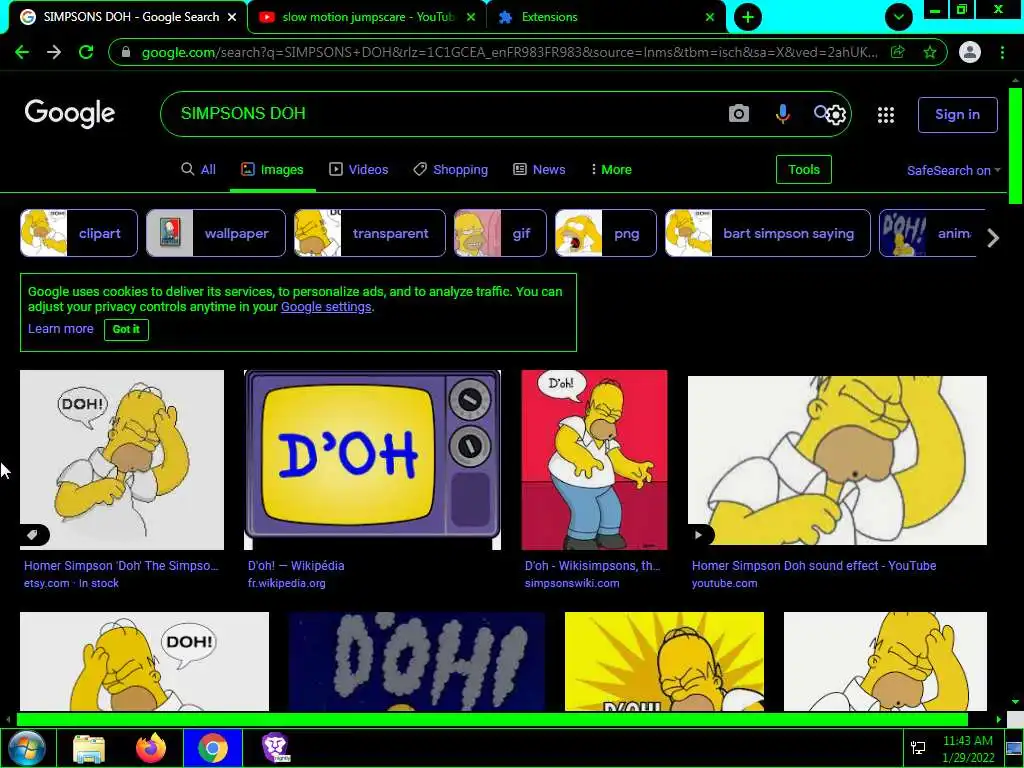Switch to Chrome taskbar icon

pyautogui.click(x=212, y=748)
